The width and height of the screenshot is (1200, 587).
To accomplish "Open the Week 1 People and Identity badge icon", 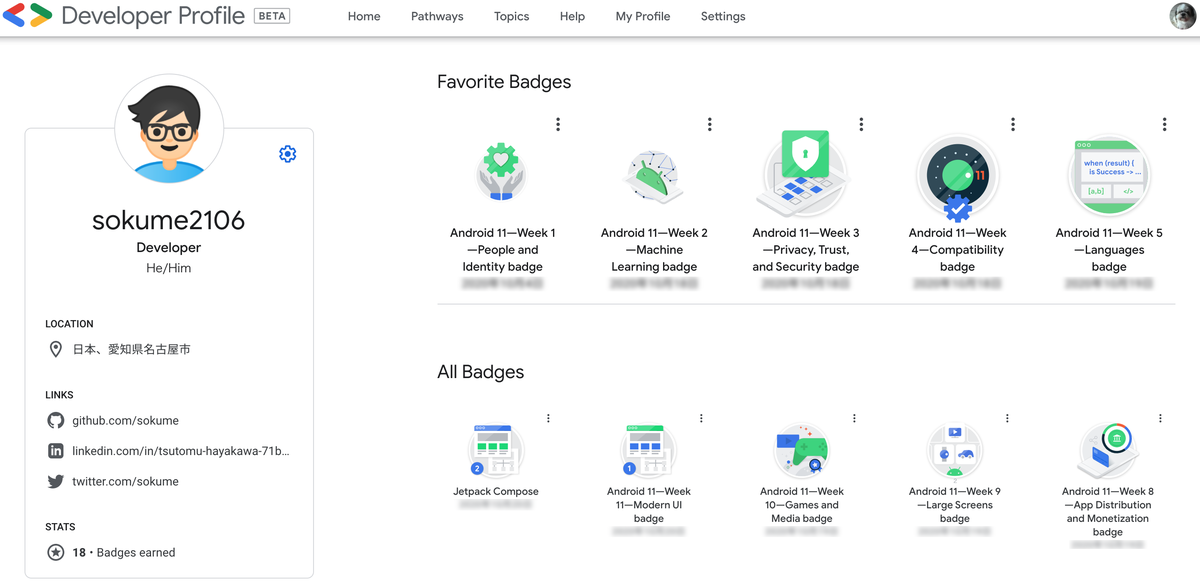I will pyautogui.click(x=501, y=174).
